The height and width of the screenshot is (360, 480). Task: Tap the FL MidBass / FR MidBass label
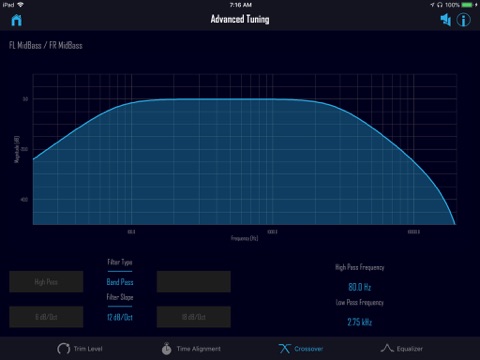click(46, 45)
